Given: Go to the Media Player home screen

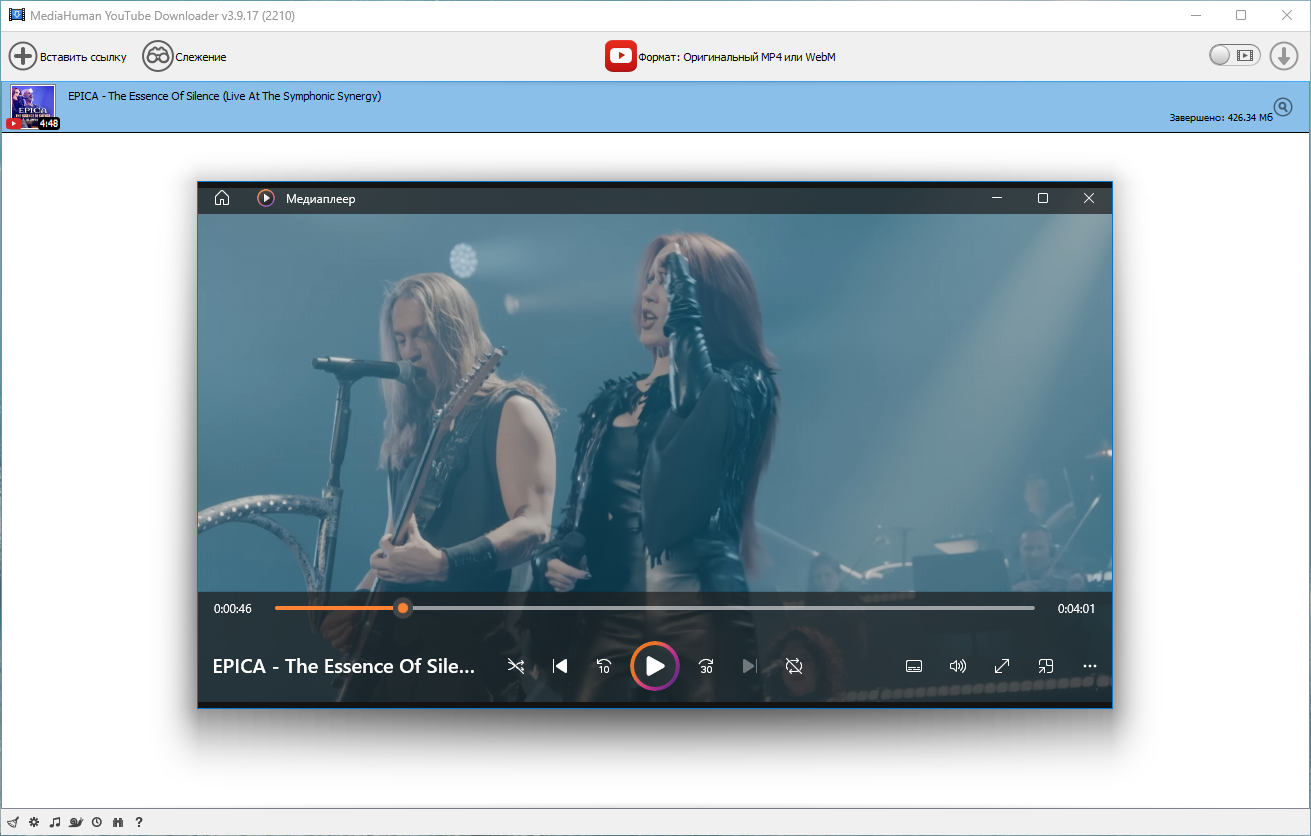Looking at the screenshot, I should pyautogui.click(x=222, y=198).
